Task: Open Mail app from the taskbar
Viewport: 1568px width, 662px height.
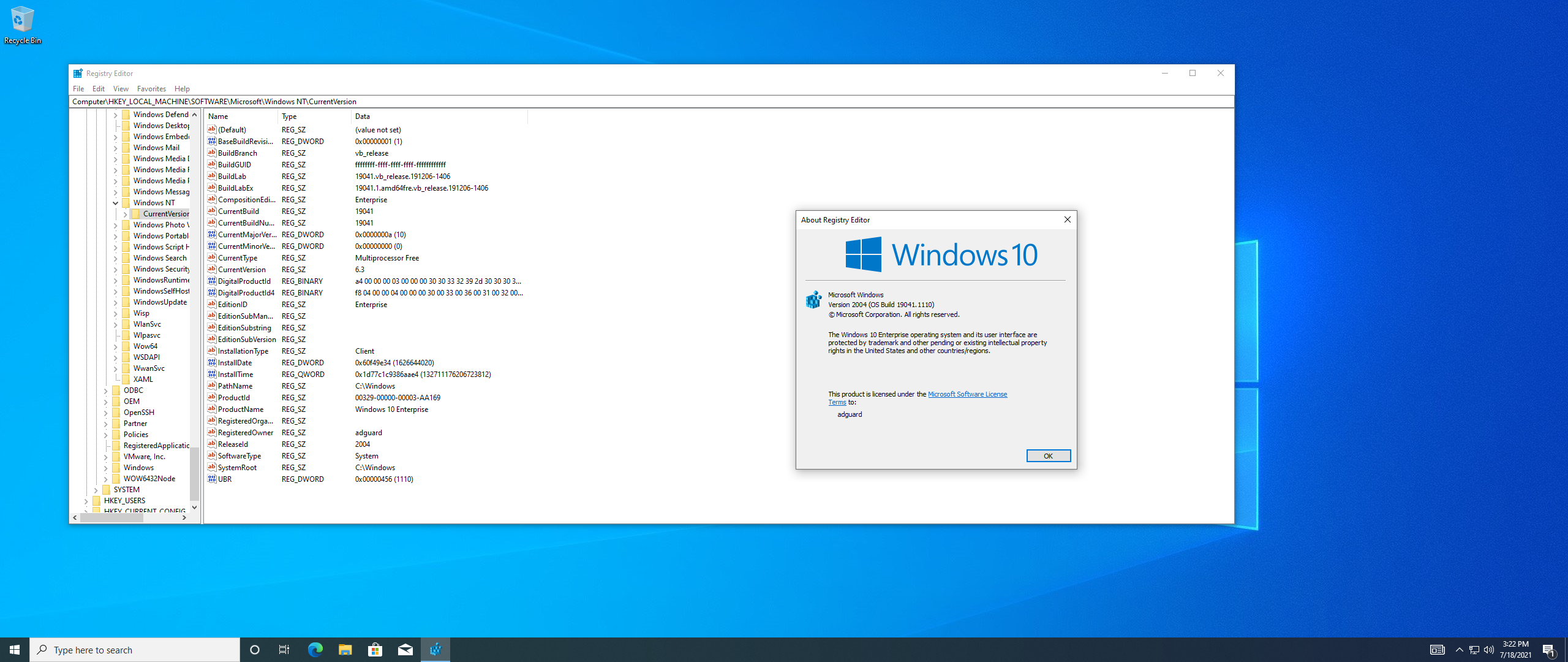Action: point(405,650)
